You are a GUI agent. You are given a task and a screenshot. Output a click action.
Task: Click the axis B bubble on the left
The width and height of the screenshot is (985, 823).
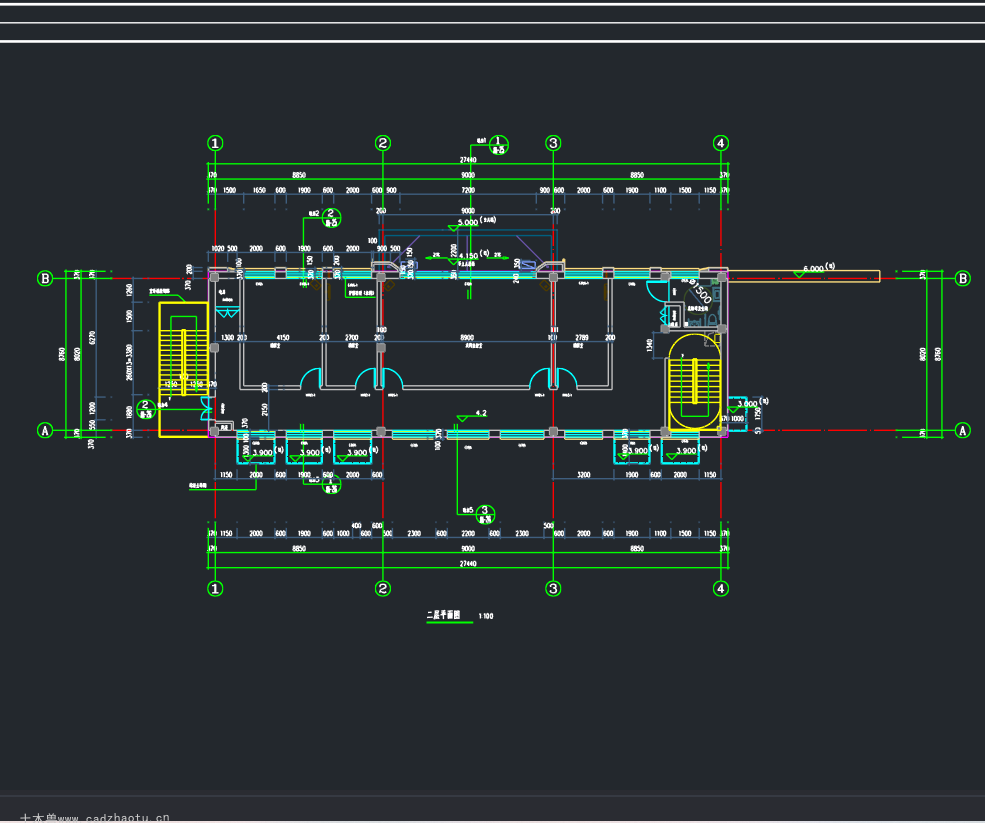[45, 278]
